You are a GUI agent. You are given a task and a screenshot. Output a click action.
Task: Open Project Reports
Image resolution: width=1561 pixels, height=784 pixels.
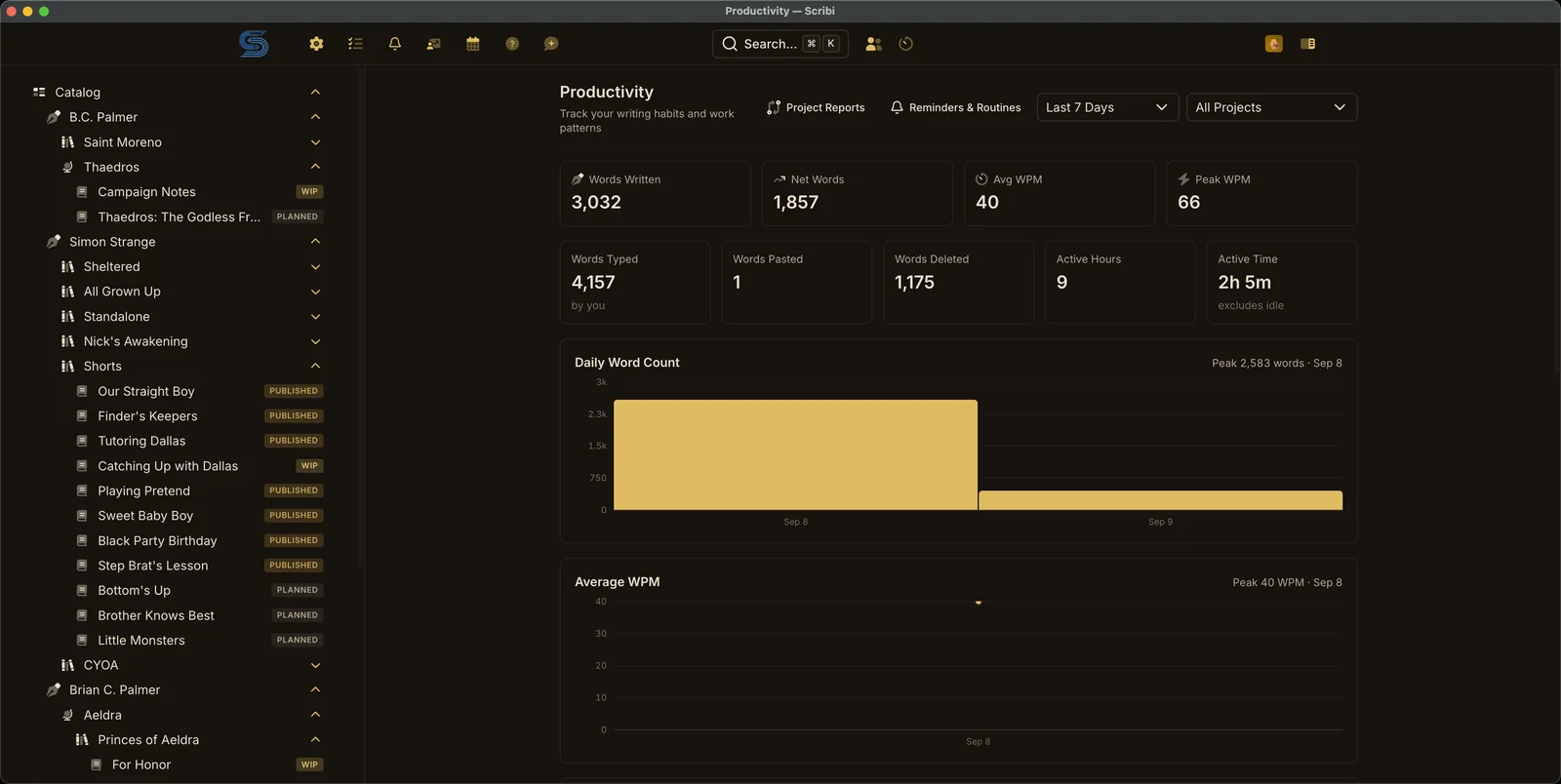click(x=816, y=107)
